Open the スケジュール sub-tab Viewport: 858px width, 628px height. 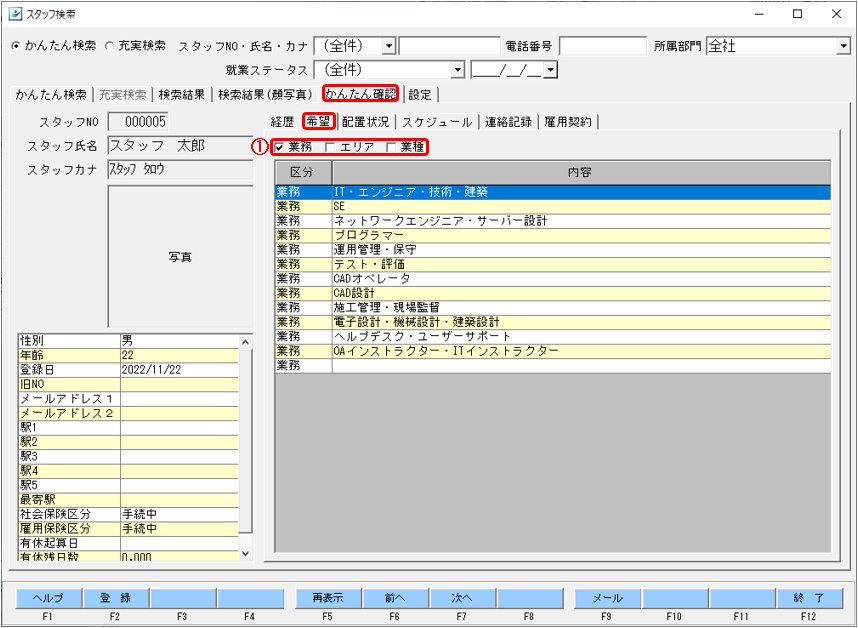tap(437, 122)
